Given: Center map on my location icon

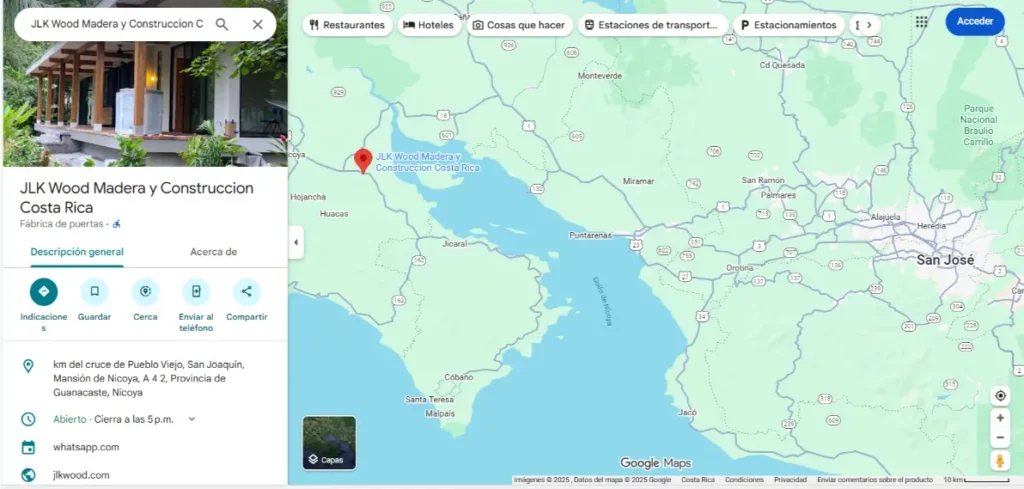Looking at the screenshot, I should (1000, 396).
